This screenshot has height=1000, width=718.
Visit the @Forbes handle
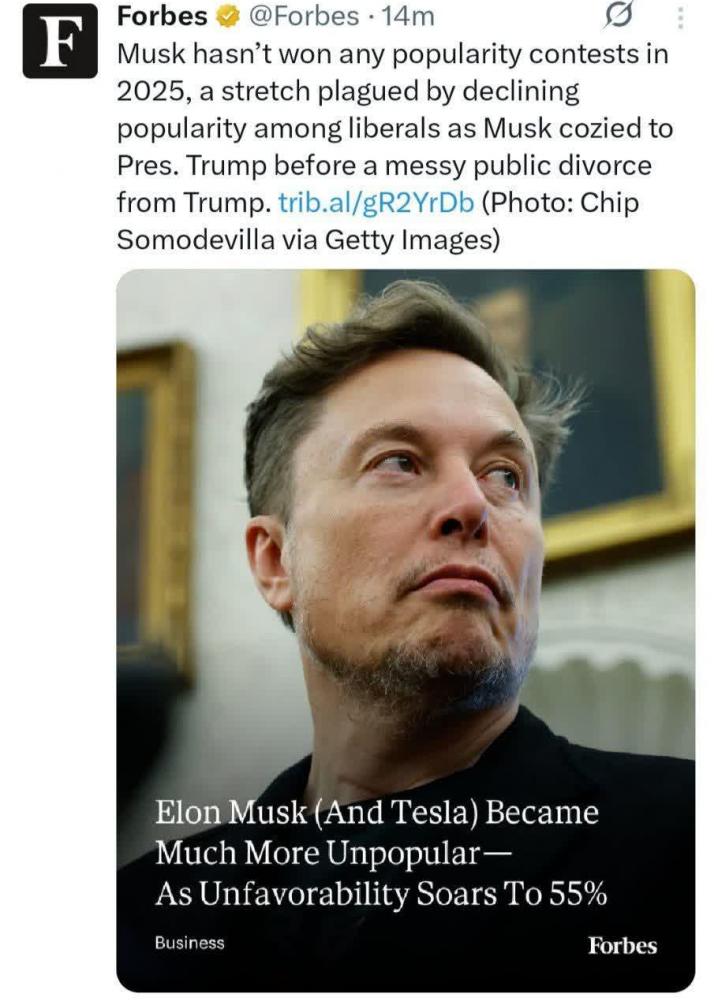click(x=302, y=17)
